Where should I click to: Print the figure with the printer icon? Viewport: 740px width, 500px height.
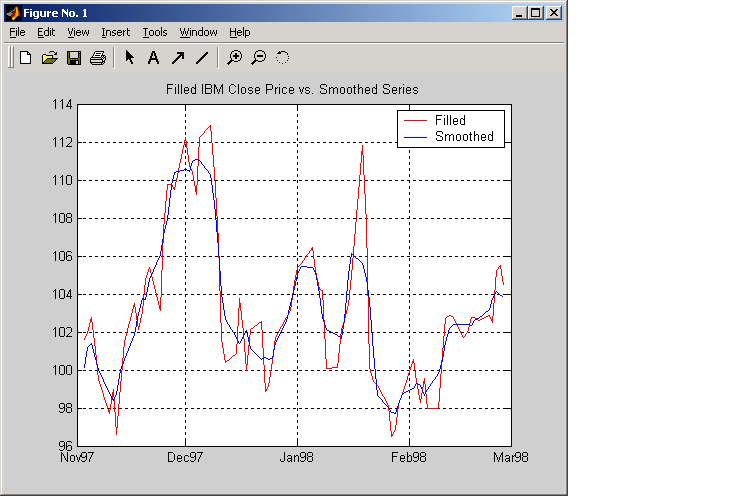click(x=97, y=58)
